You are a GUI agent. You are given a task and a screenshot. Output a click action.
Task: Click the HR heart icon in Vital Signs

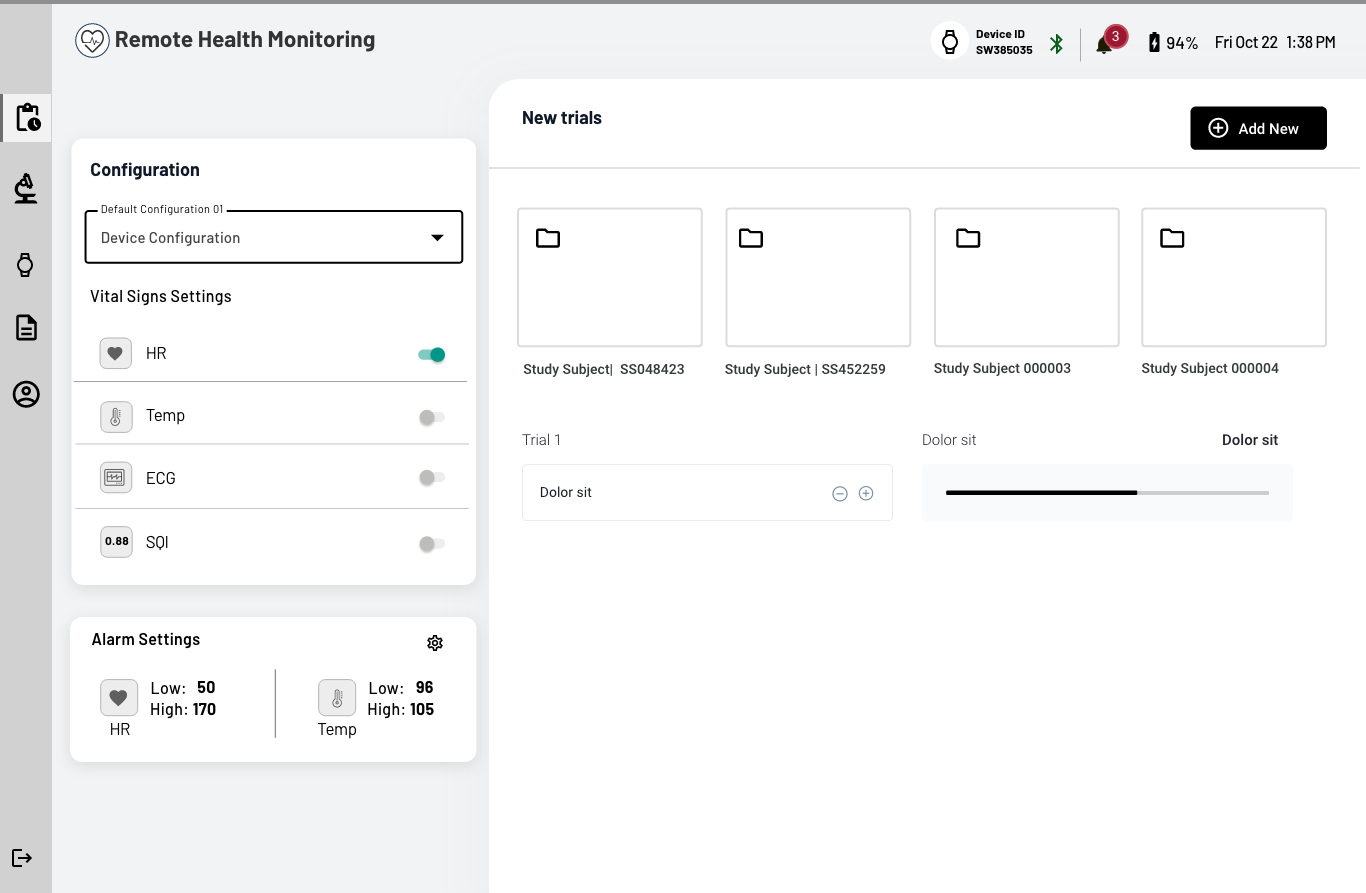(116, 353)
